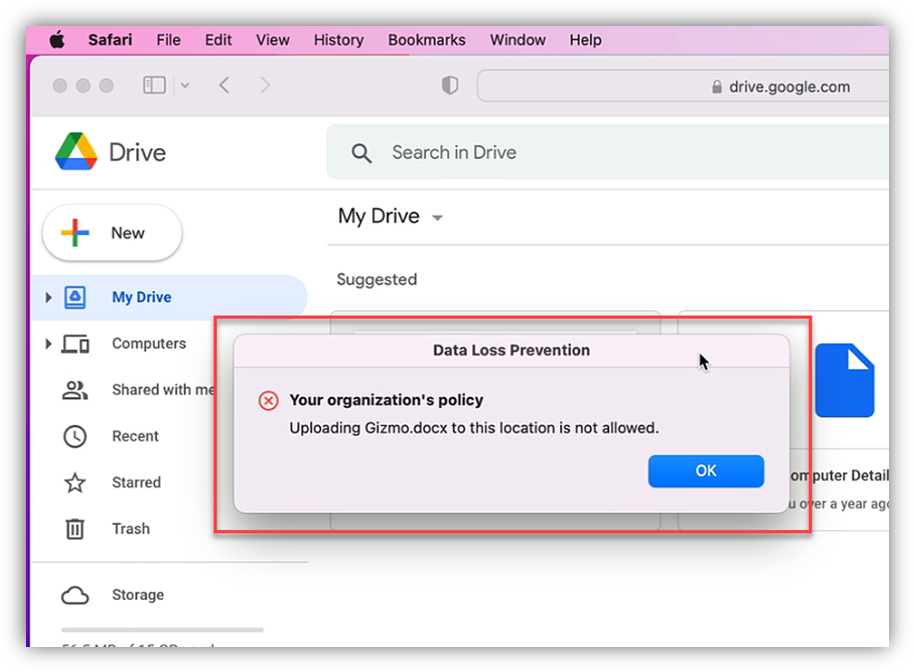Open the Trash view

click(131, 529)
